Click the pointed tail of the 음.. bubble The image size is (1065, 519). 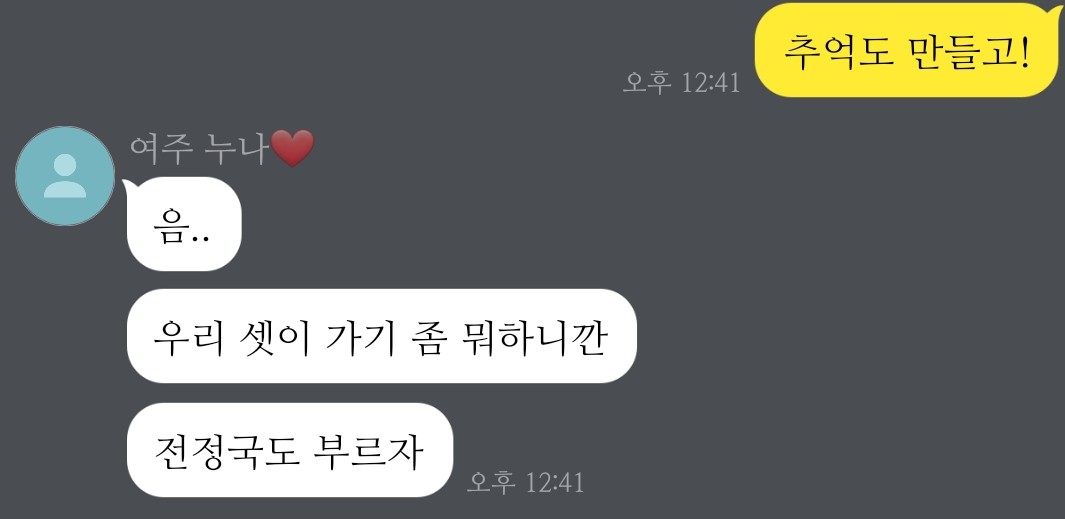pos(128,186)
